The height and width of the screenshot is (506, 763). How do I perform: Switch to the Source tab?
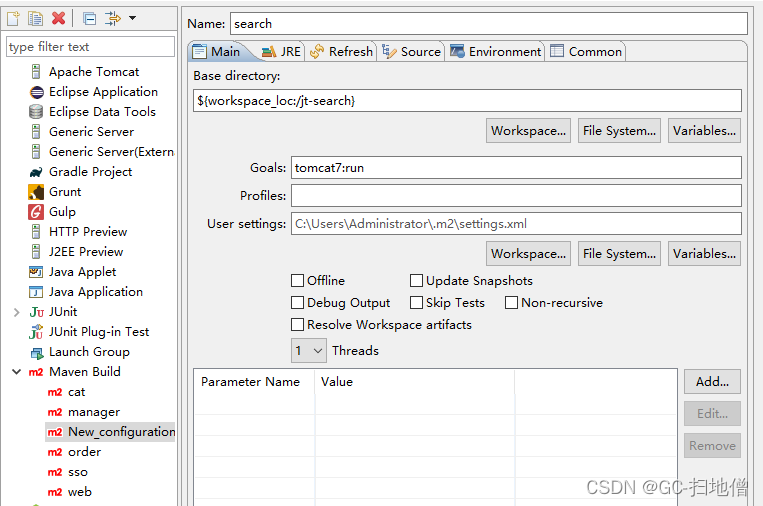[412, 52]
